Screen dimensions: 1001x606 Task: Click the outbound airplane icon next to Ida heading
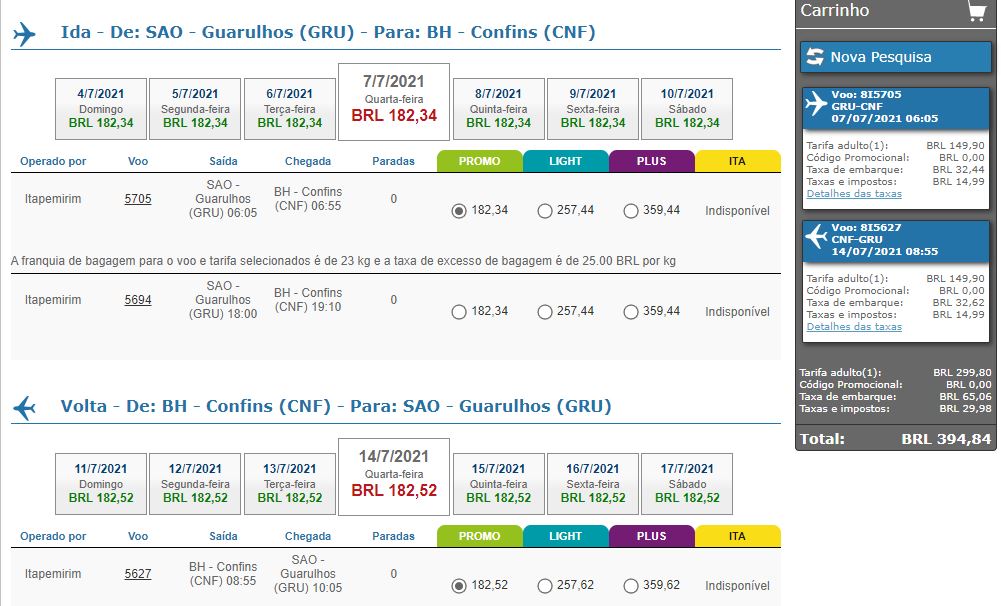point(24,34)
